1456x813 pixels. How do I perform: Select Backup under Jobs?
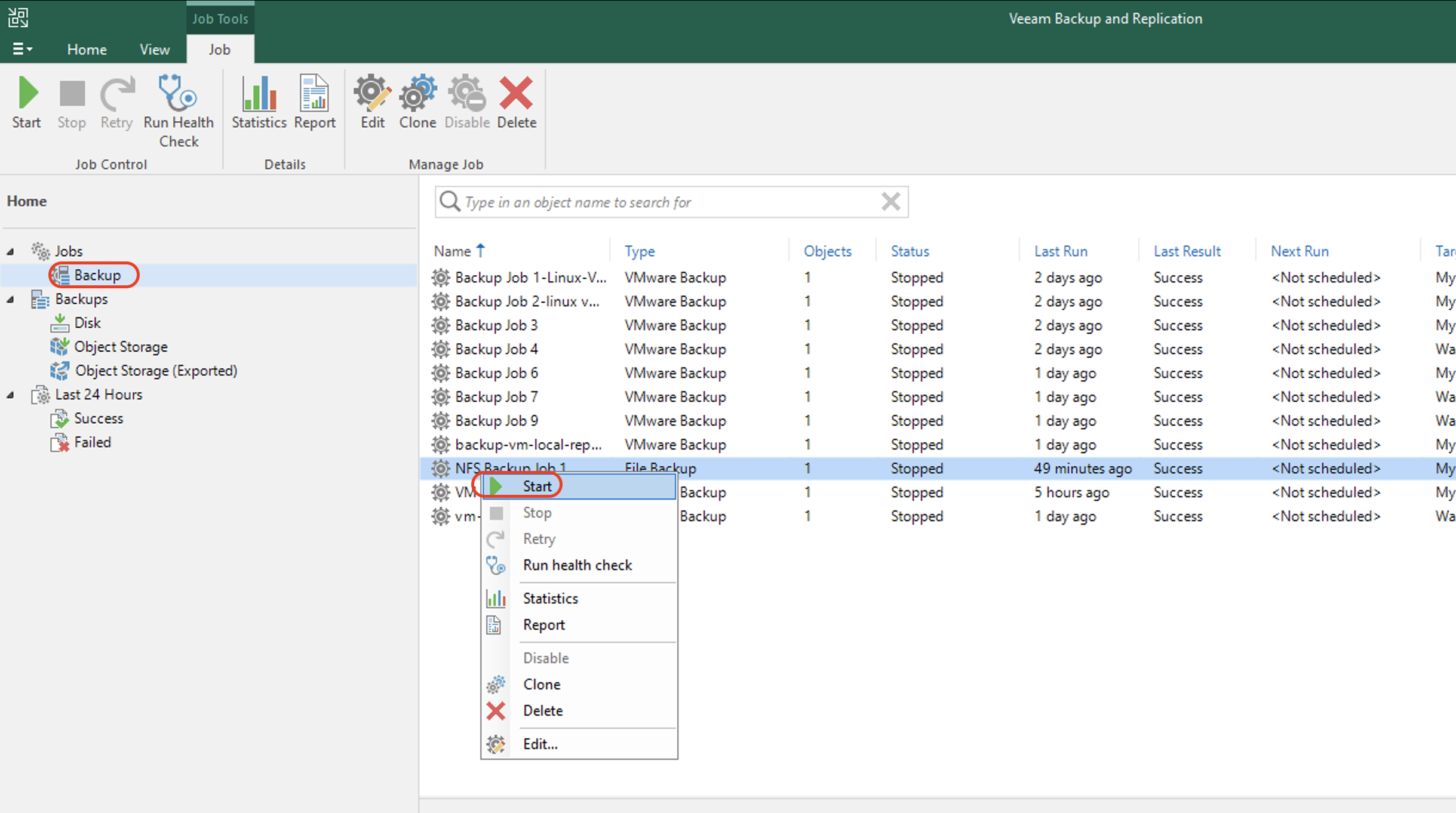coord(97,275)
